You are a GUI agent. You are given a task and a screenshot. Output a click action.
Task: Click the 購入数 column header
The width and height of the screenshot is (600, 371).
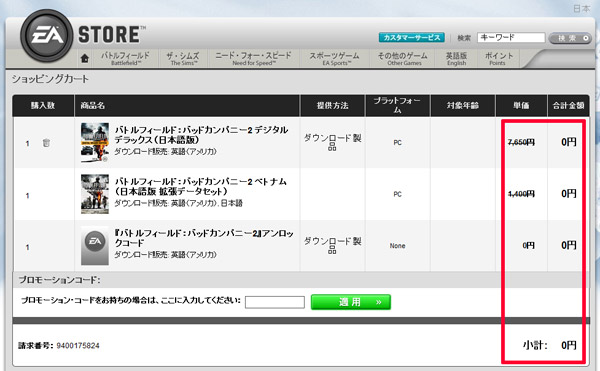click(x=43, y=106)
